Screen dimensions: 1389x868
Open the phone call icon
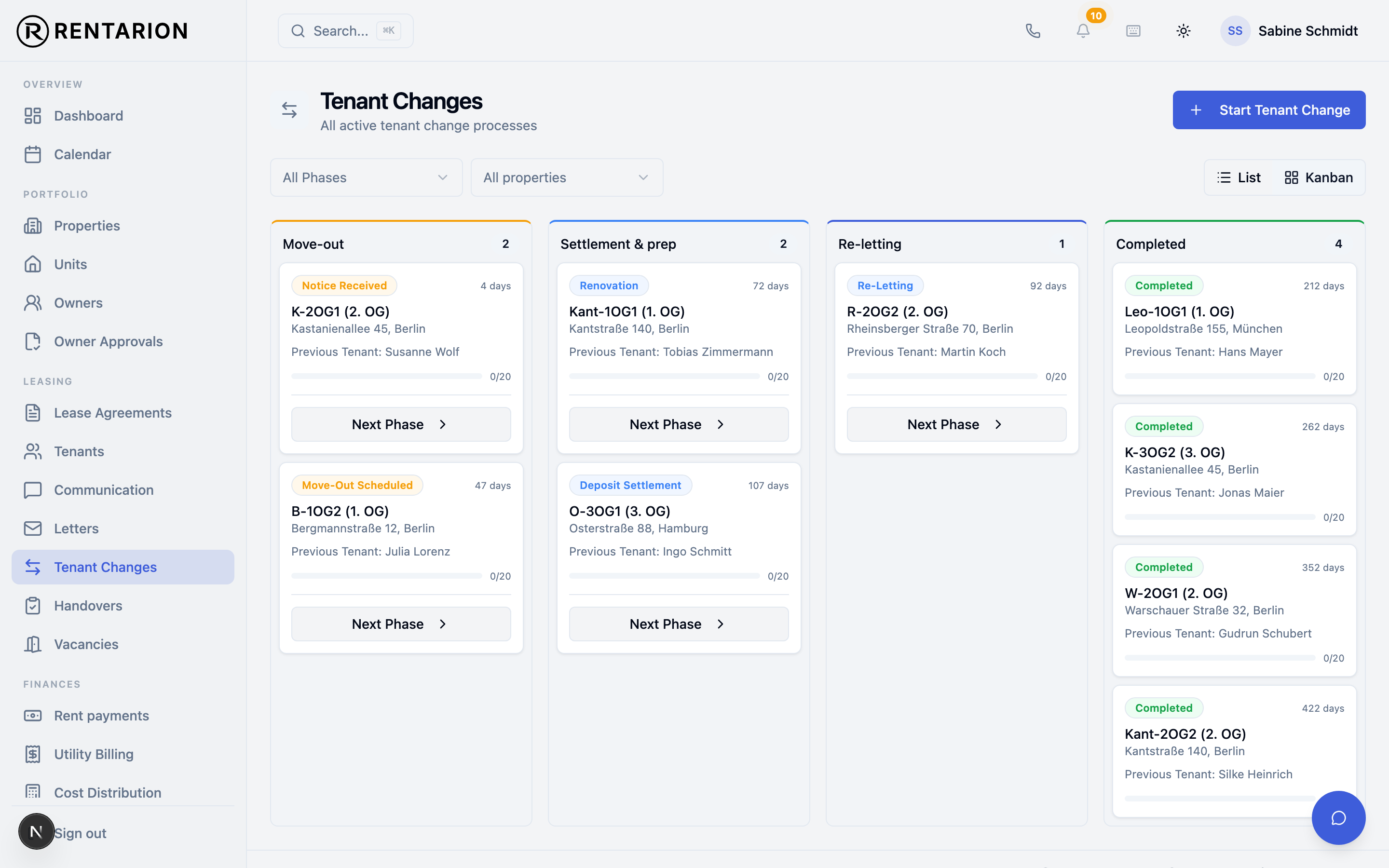pyautogui.click(x=1033, y=30)
